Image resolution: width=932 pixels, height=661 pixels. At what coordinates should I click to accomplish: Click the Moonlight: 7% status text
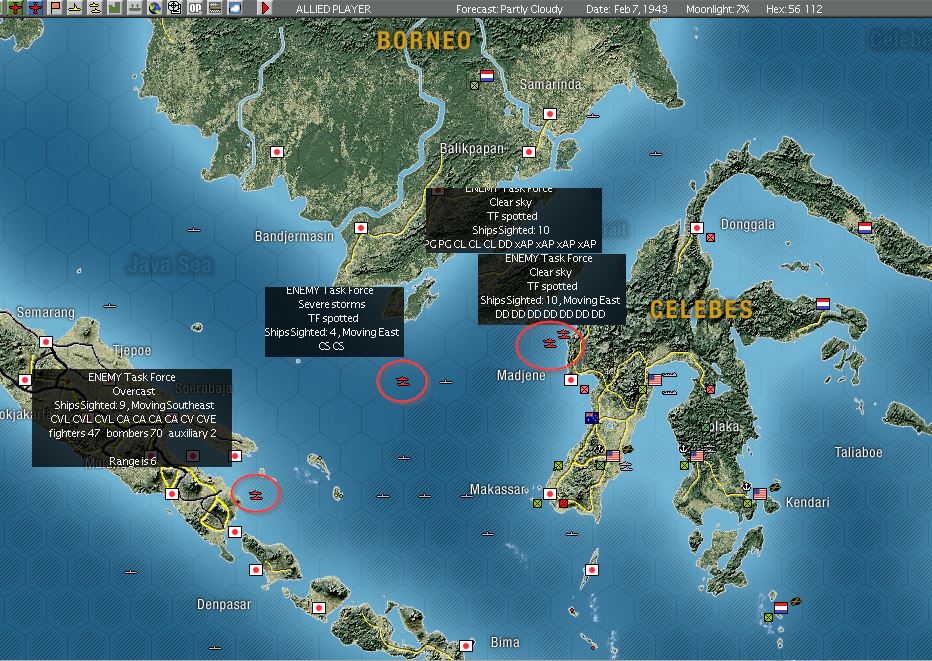(x=717, y=9)
